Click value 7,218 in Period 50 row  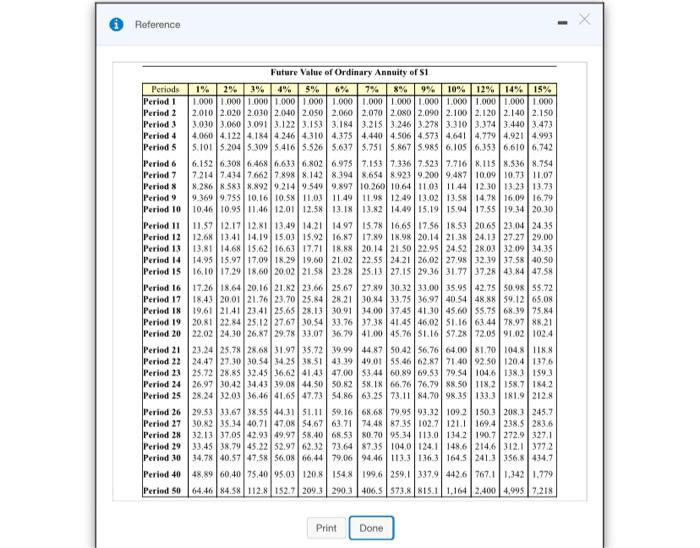542,490
